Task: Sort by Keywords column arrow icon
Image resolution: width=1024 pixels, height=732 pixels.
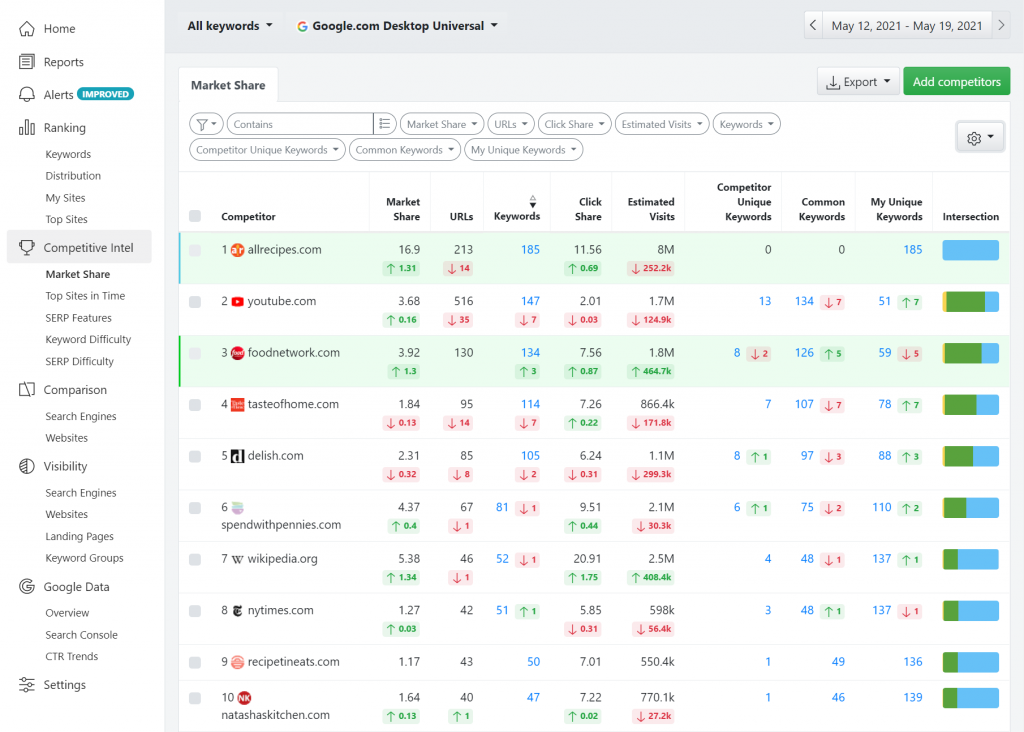Action: 533,202
